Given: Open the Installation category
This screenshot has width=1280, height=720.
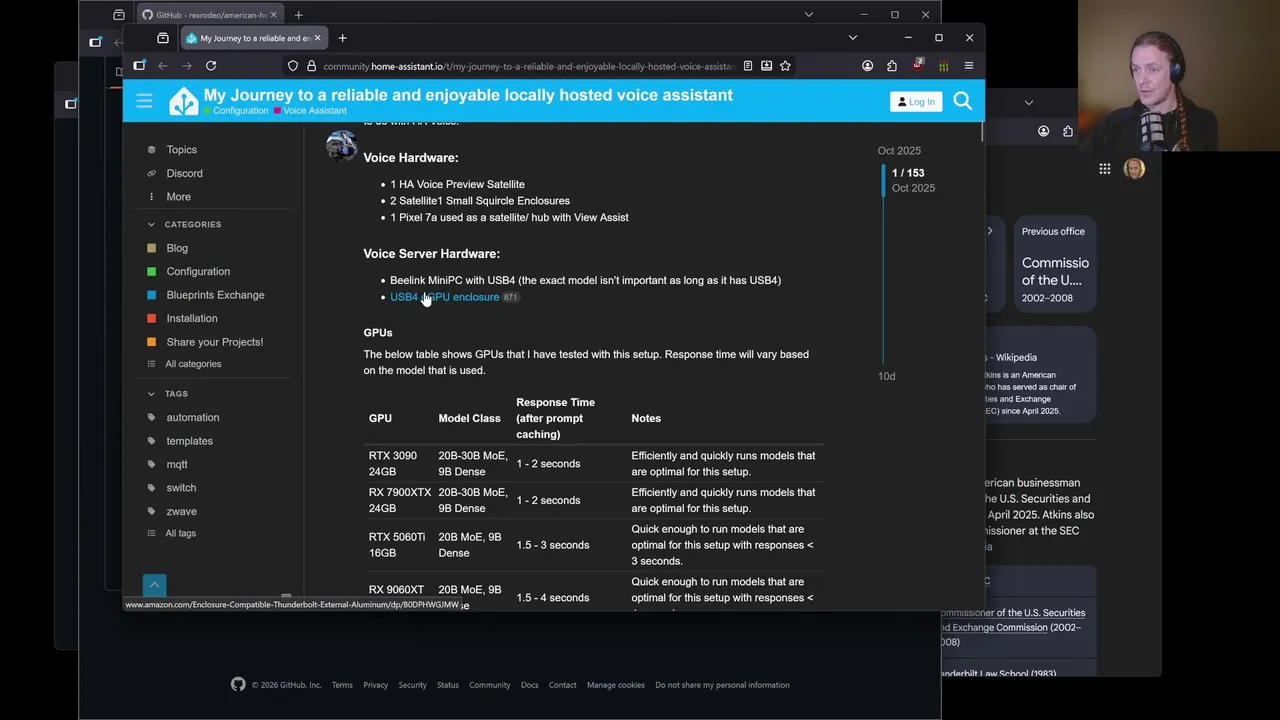Looking at the screenshot, I should point(191,318).
